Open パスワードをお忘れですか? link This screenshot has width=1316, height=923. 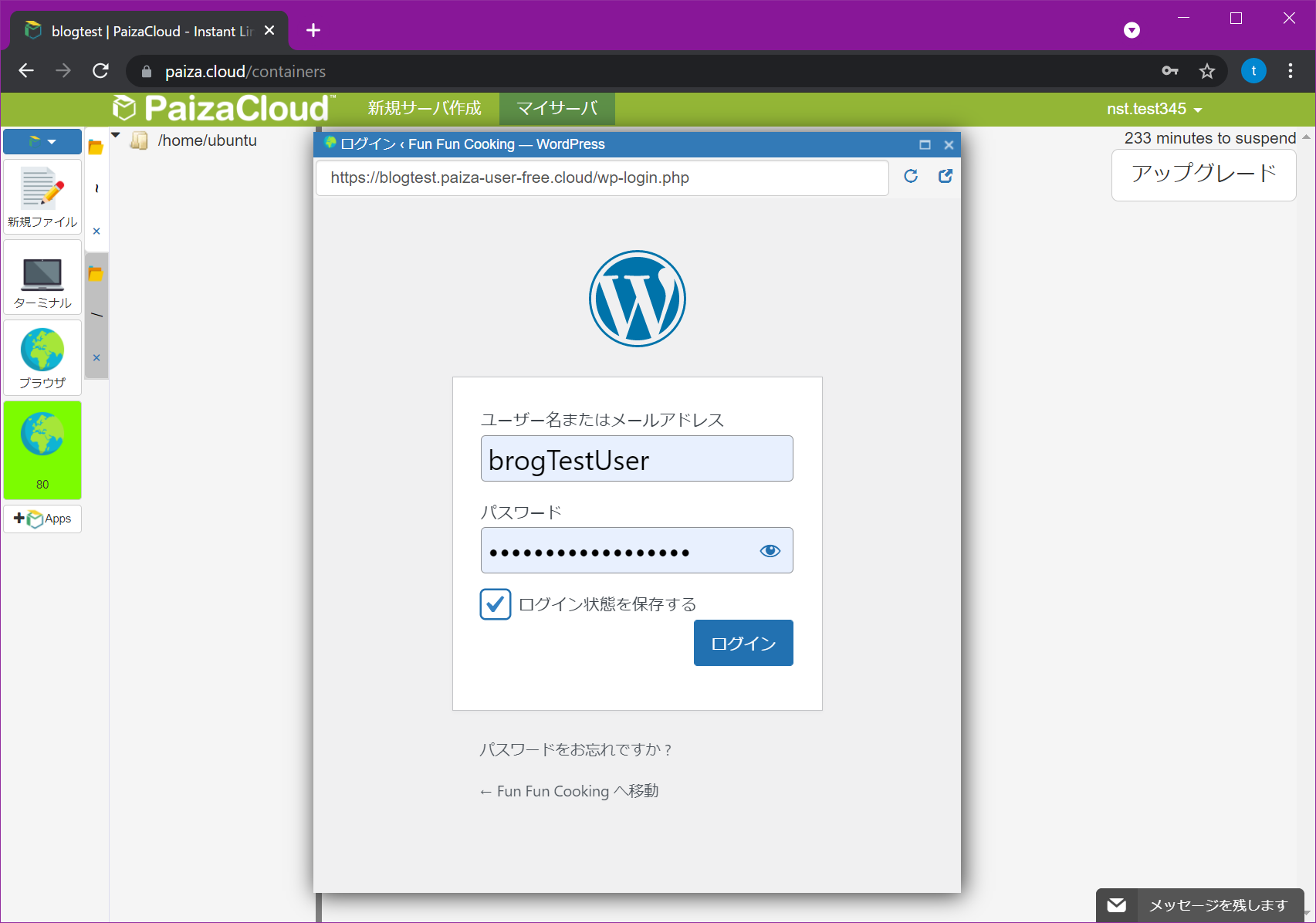coord(576,749)
